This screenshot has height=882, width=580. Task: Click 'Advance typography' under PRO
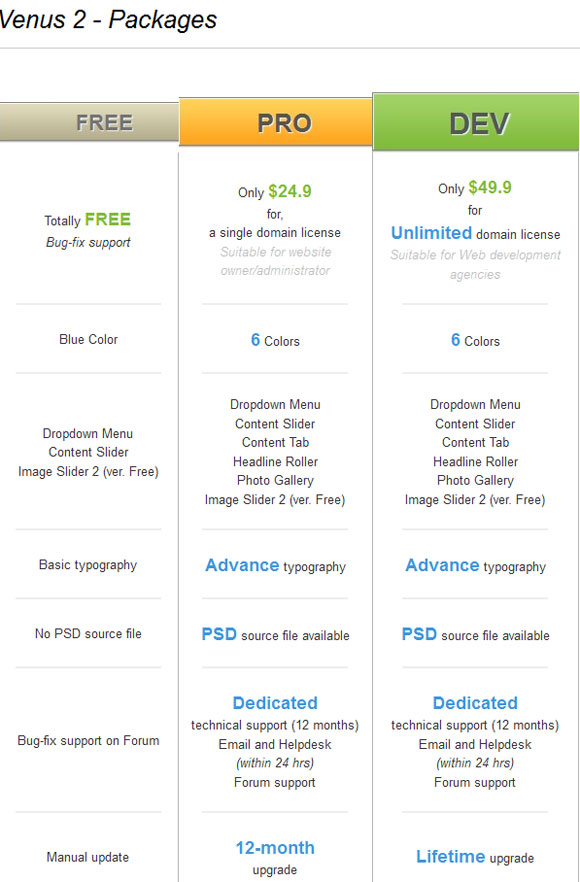coord(275,565)
